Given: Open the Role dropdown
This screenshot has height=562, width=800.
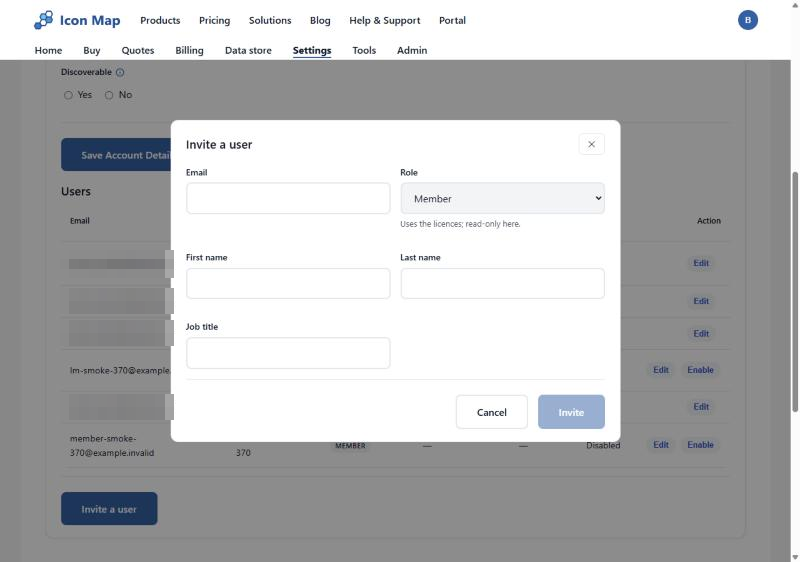Looking at the screenshot, I should [x=503, y=198].
